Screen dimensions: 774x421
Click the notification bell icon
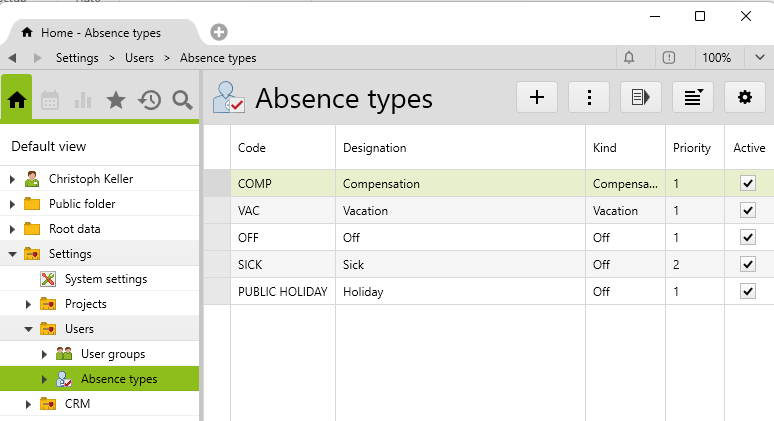click(629, 58)
